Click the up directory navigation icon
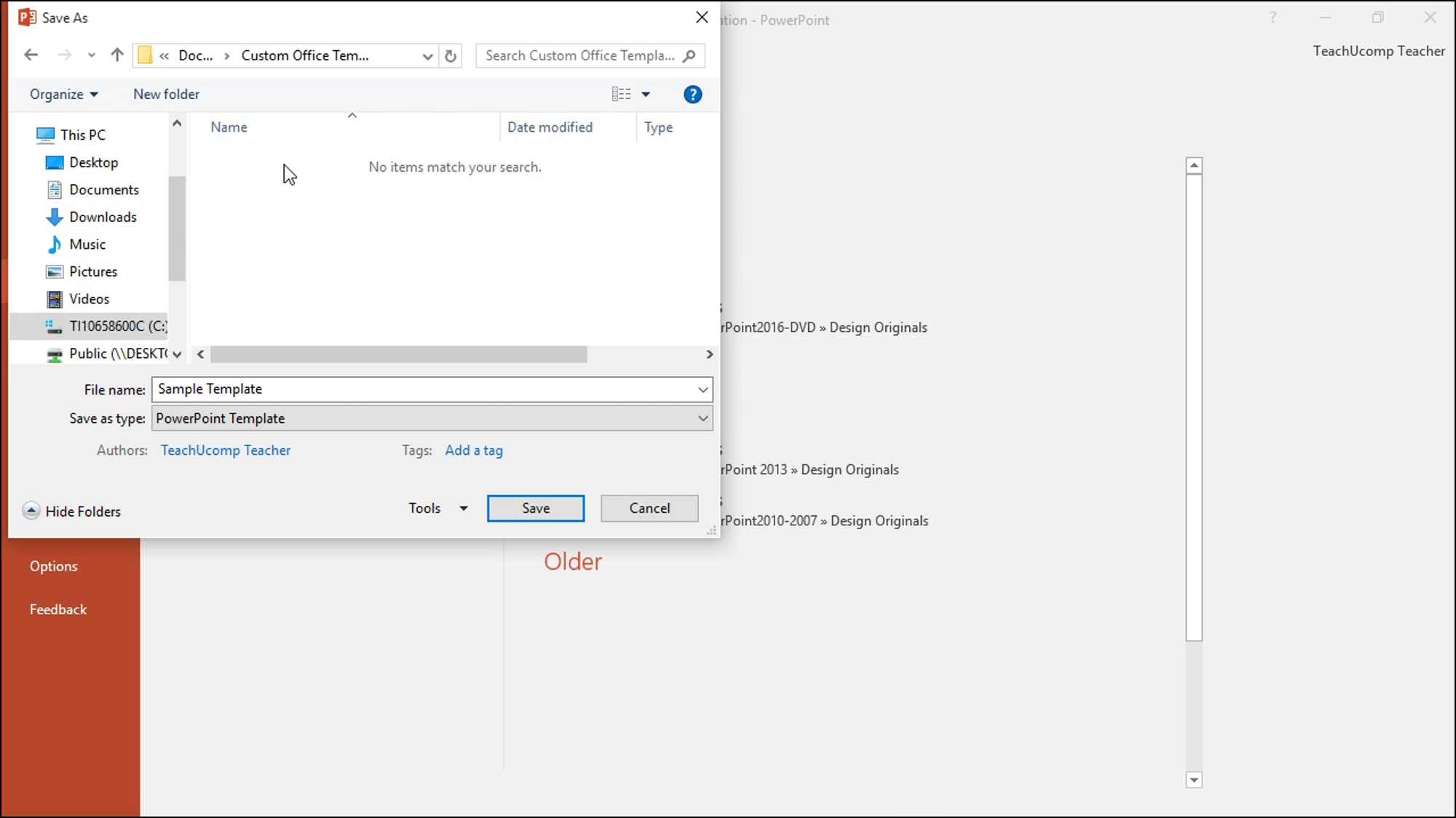The image size is (1456, 818). (x=117, y=55)
